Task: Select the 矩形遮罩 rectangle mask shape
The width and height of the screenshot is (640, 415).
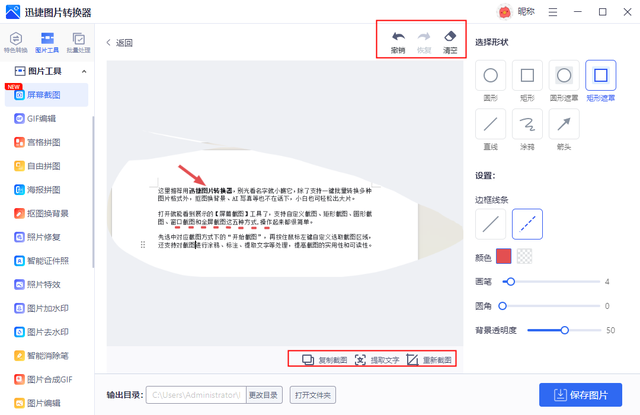Action: 600,75
